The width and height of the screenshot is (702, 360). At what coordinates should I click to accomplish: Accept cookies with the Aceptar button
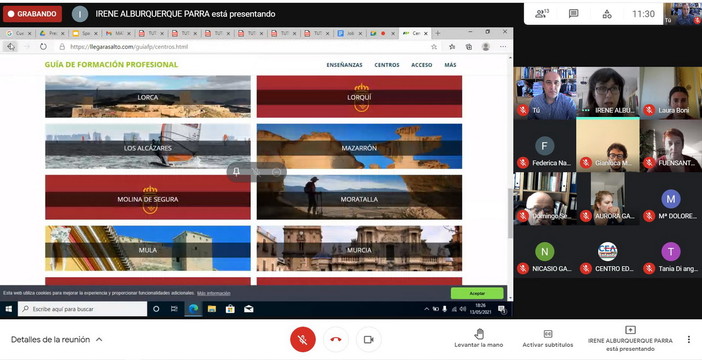click(477, 293)
